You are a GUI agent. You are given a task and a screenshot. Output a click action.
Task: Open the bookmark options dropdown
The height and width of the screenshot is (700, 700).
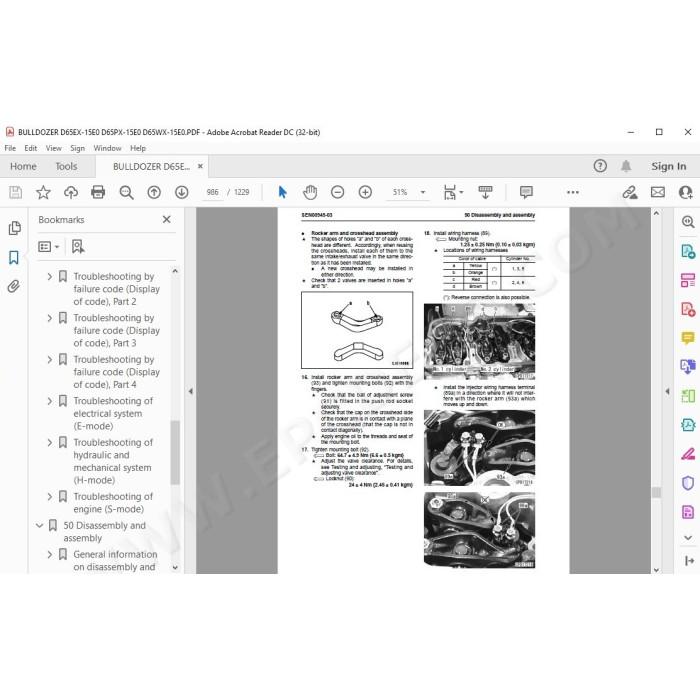click(49, 246)
